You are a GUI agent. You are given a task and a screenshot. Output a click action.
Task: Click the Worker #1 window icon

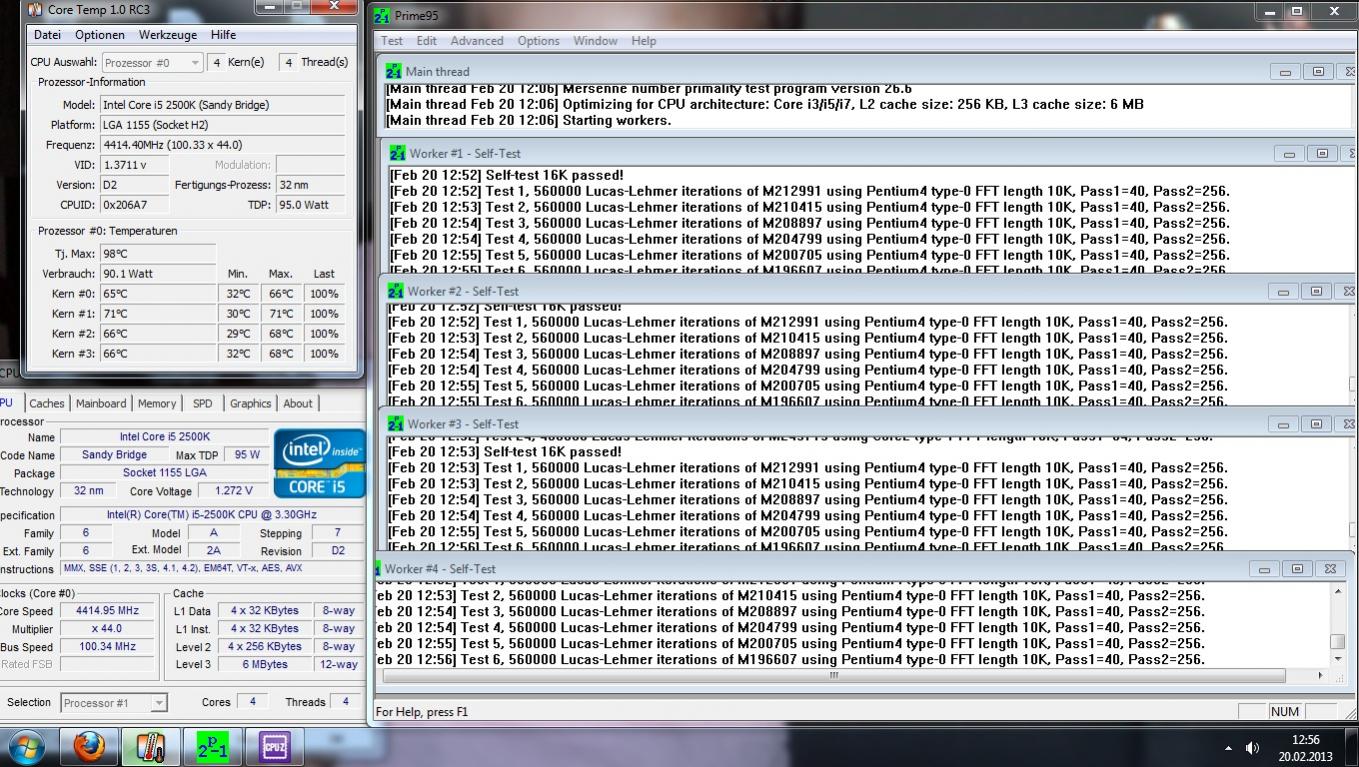[x=398, y=154]
